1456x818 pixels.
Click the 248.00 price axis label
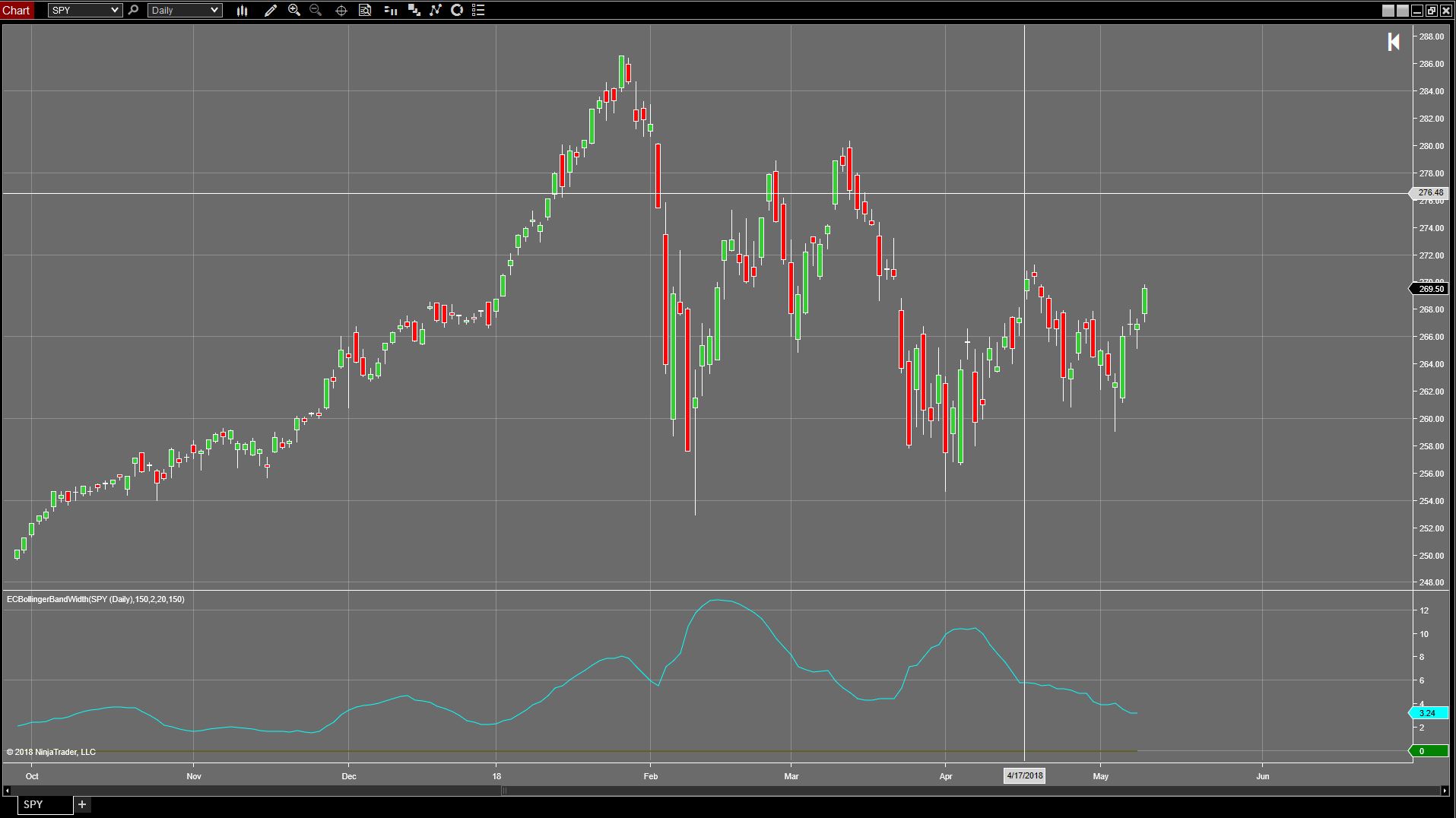(1431, 583)
